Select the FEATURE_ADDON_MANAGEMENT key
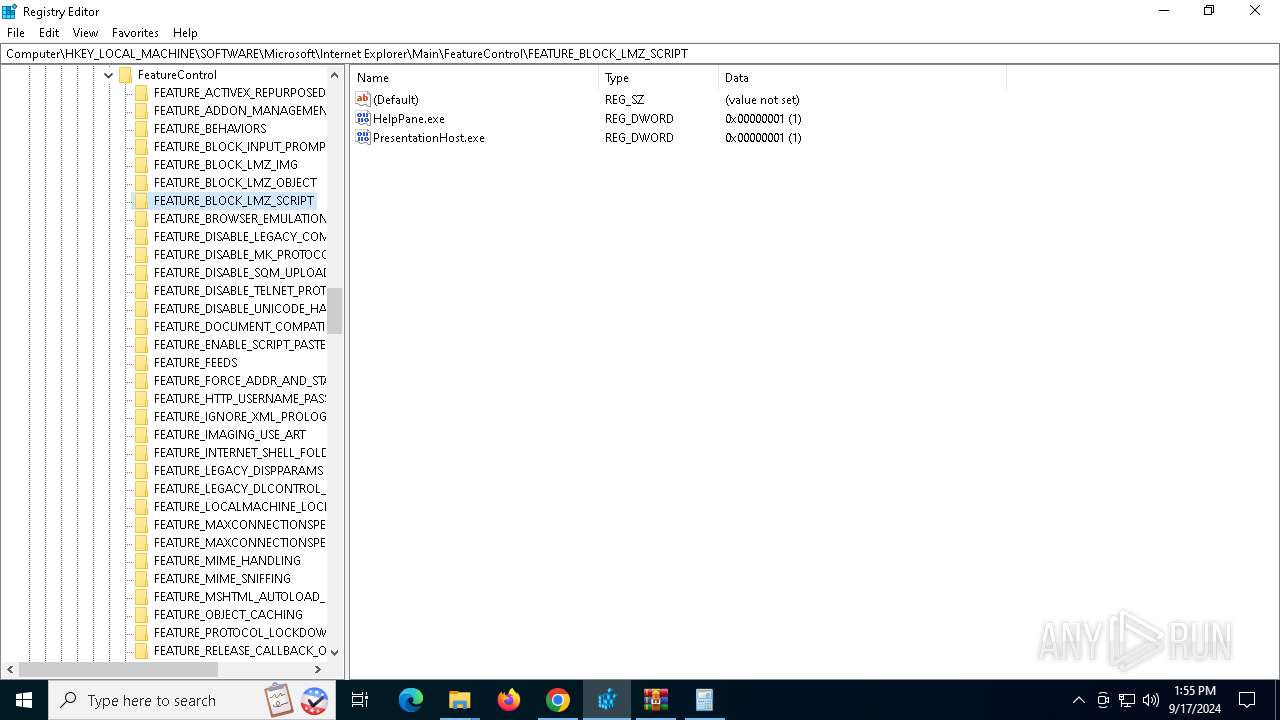This screenshot has width=1280, height=720. 240,111
